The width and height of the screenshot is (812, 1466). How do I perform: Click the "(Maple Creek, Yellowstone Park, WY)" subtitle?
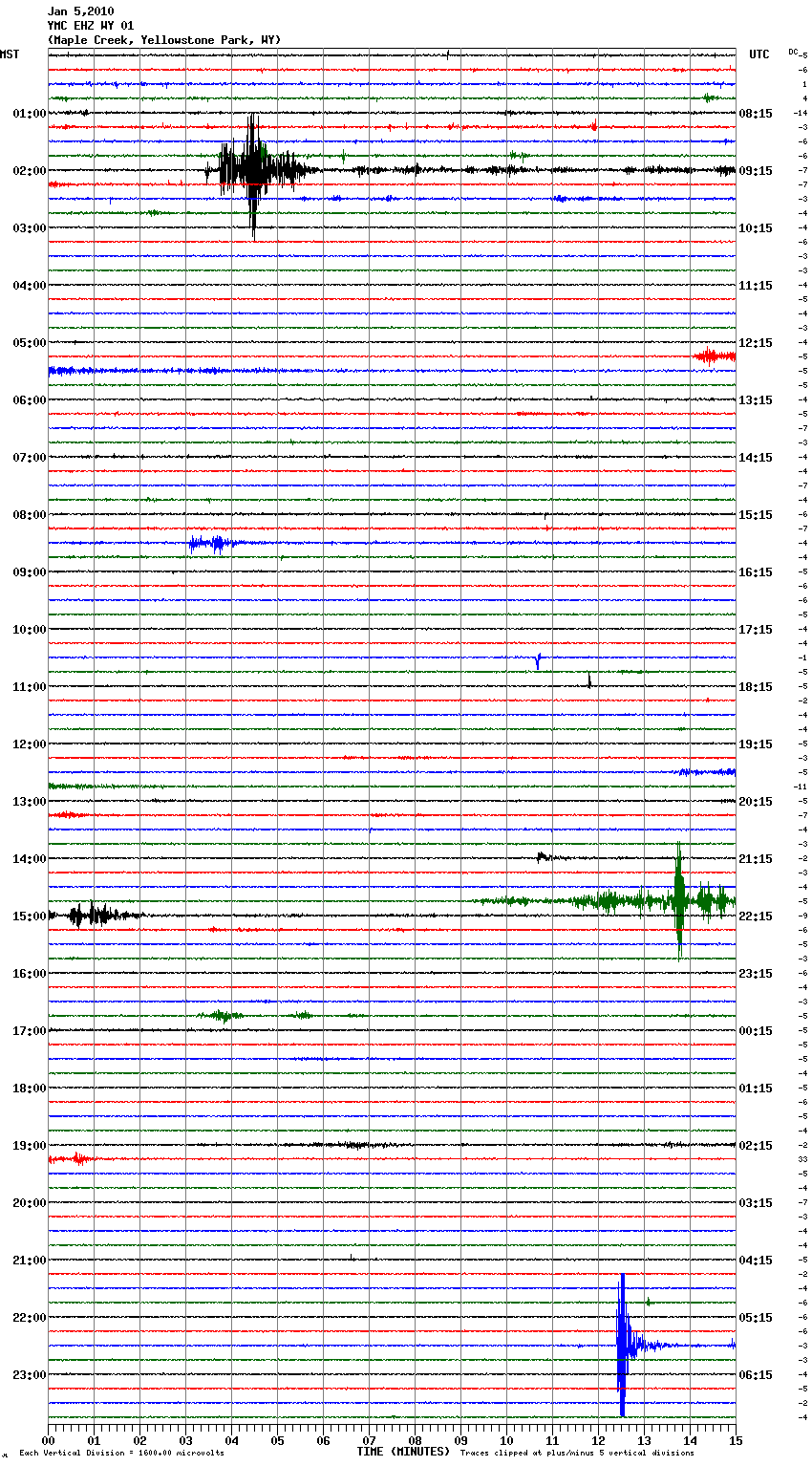(164, 40)
